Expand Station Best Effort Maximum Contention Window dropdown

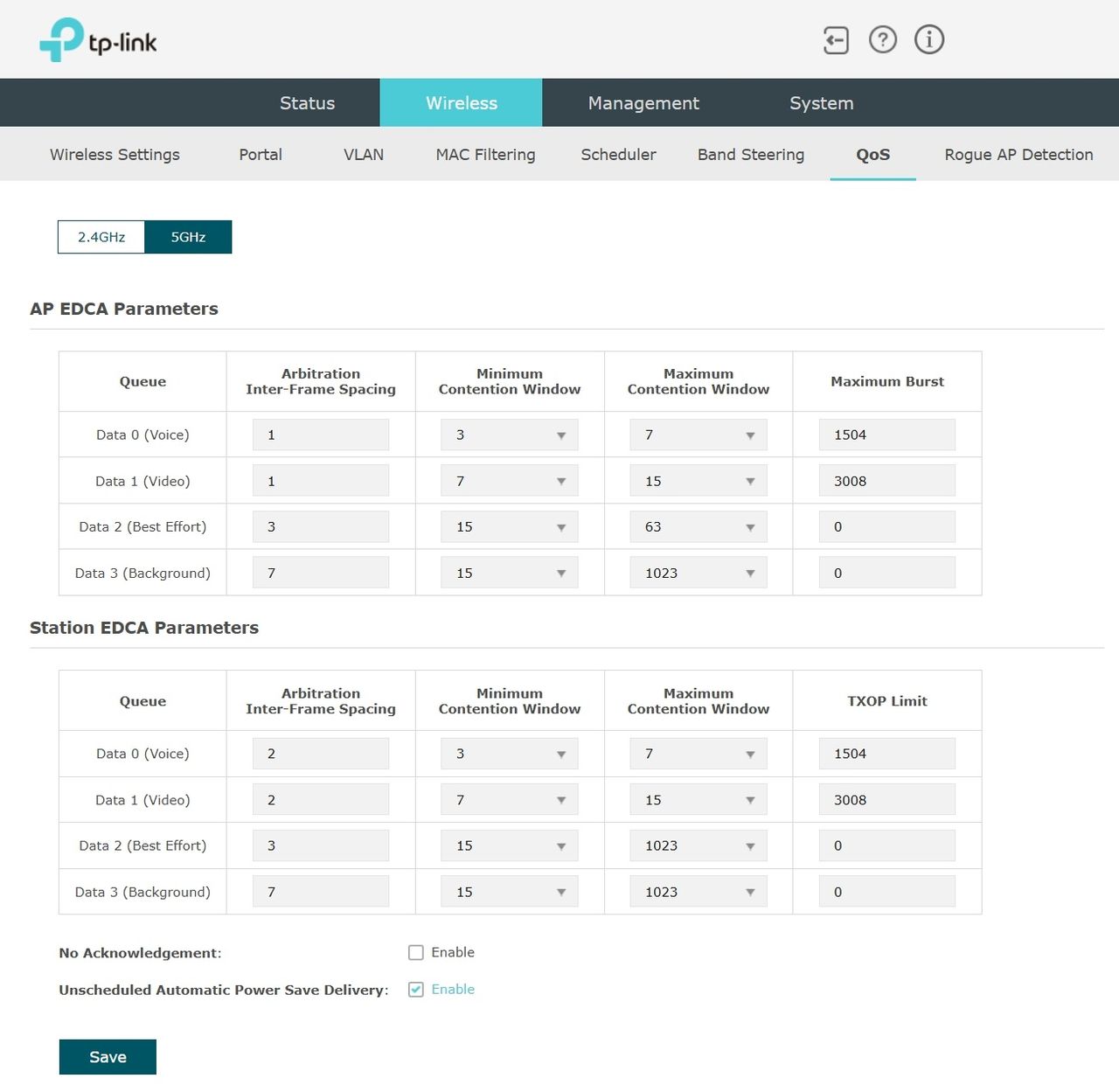tap(699, 845)
